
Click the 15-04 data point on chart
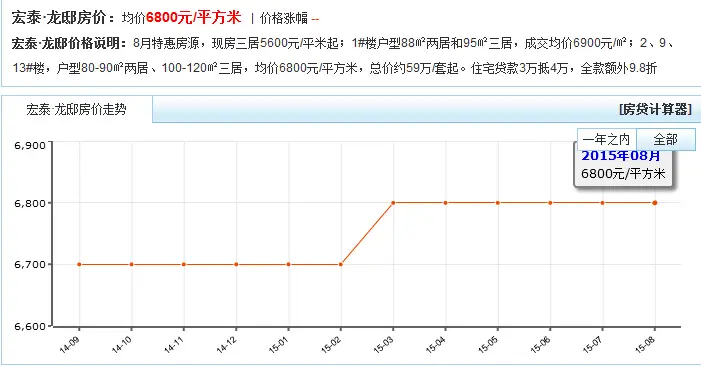(x=445, y=203)
